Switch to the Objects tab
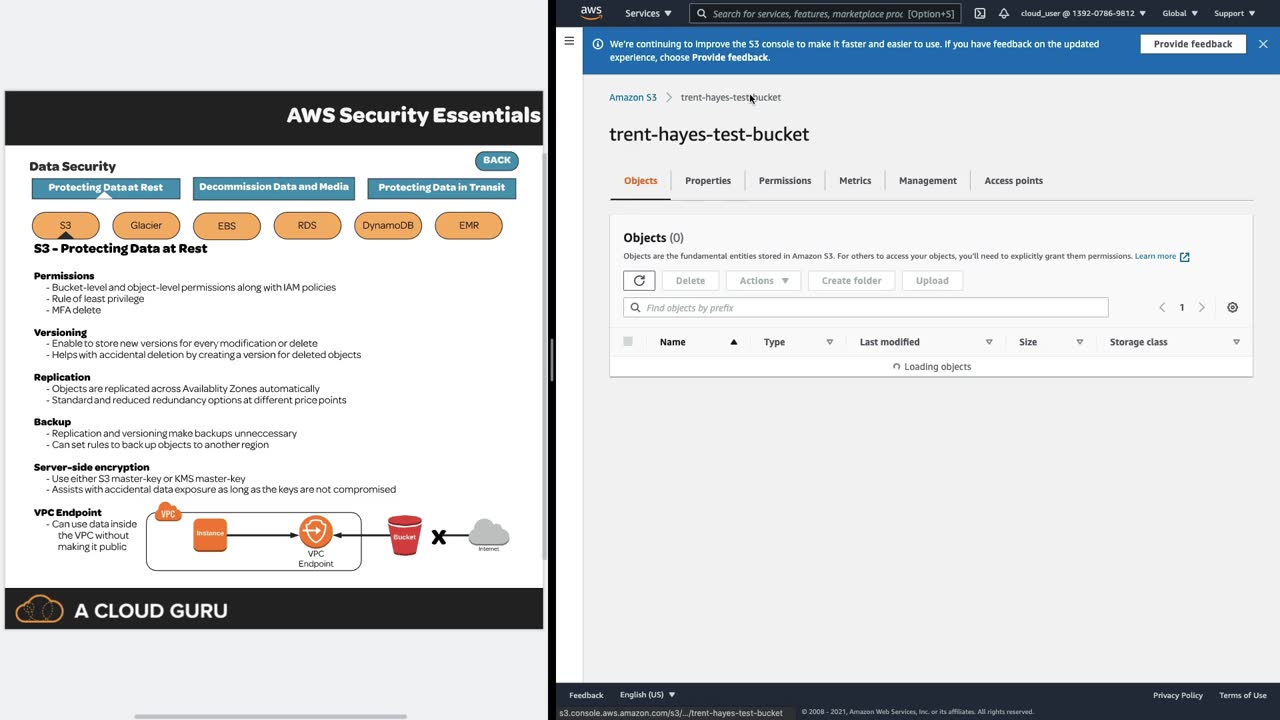 coord(641,181)
